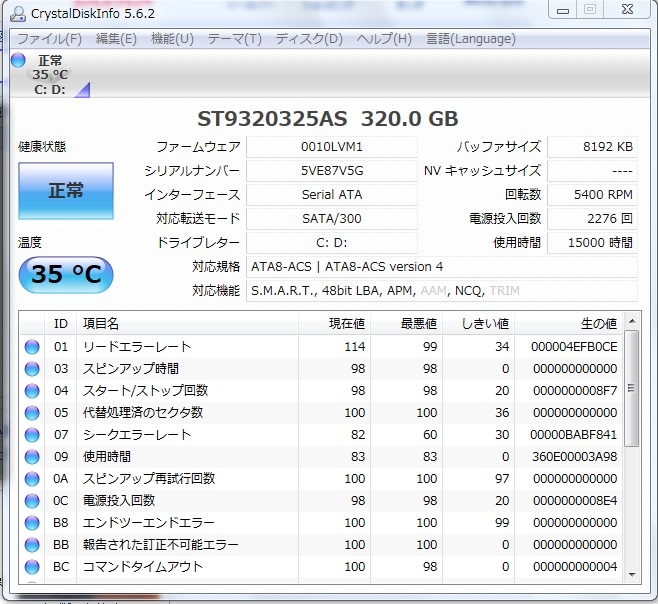Click the status orb for コマンドタイムアウト row
Screen dimensions: 658x604
[32, 567]
